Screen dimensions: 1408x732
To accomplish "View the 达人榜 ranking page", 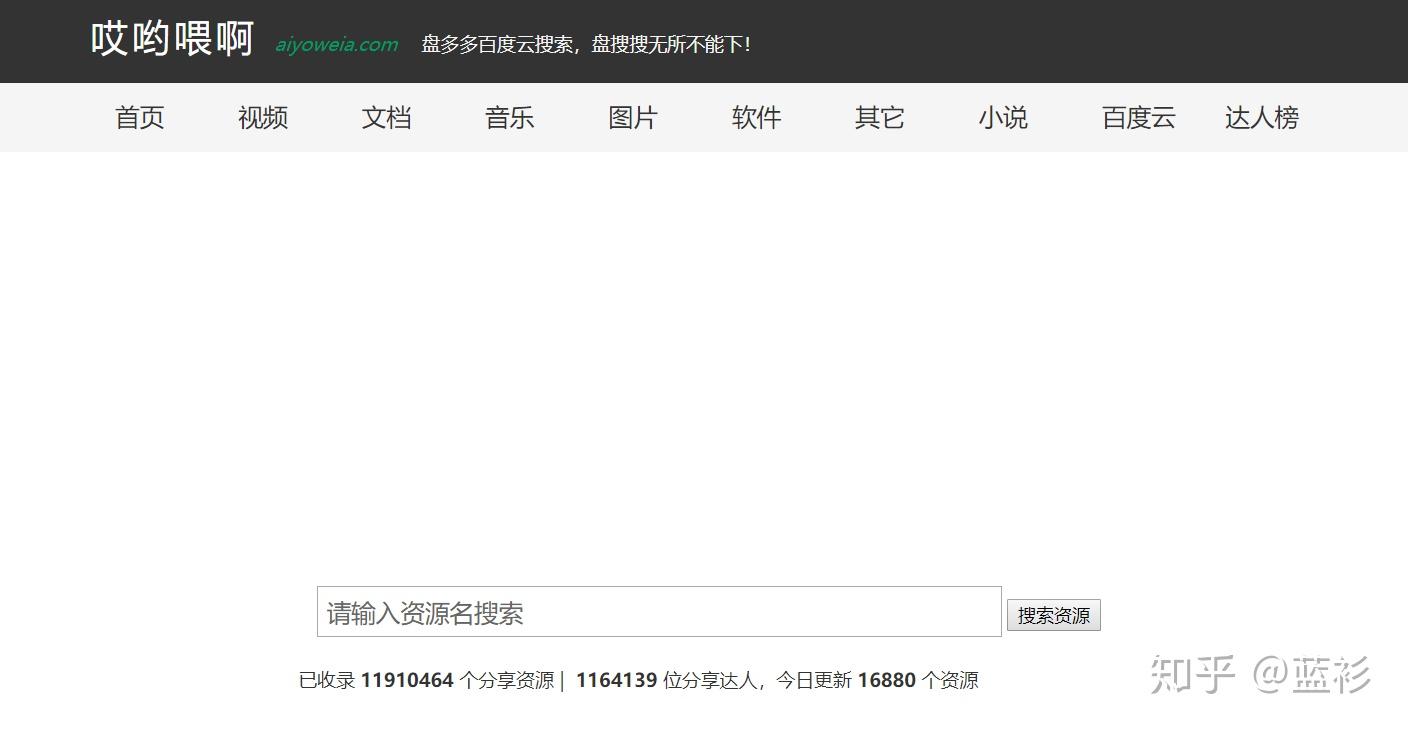I will 1262,118.
